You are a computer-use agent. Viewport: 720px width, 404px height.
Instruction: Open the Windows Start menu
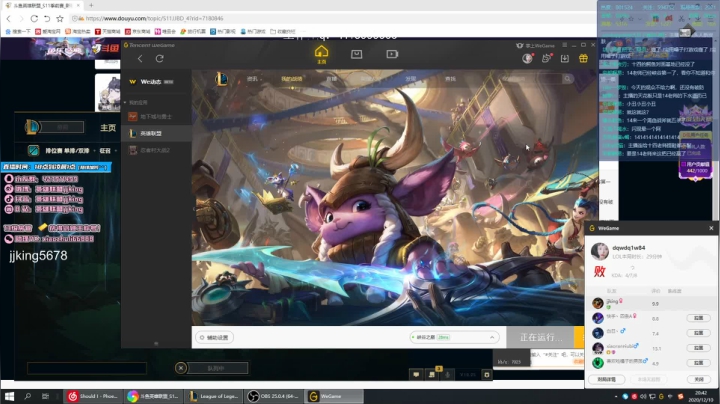point(9,396)
